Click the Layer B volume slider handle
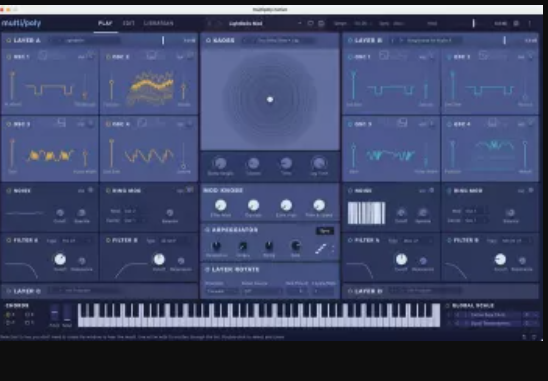548x381 pixels. (x=504, y=41)
